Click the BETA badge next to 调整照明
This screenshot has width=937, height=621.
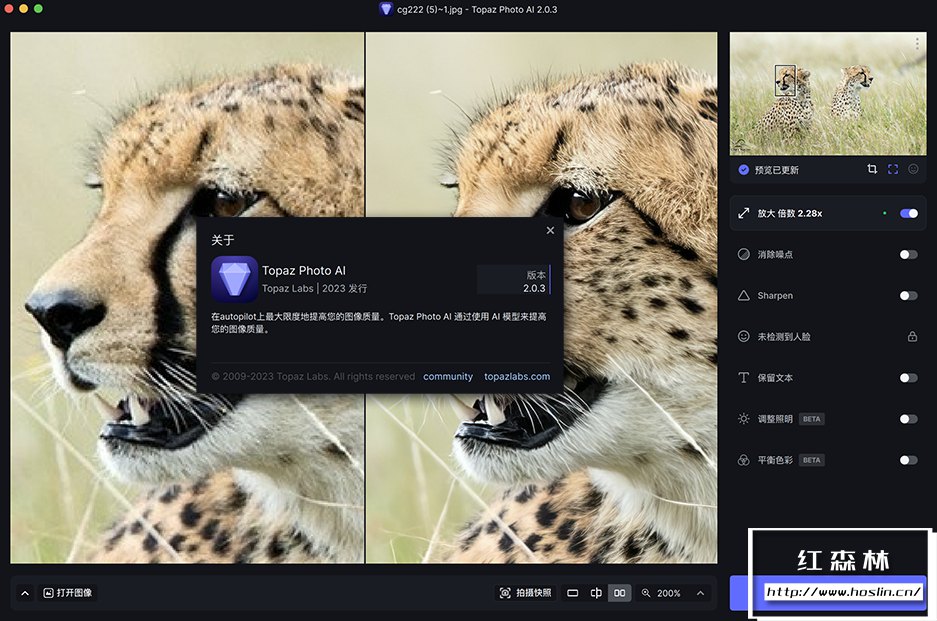click(812, 419)
